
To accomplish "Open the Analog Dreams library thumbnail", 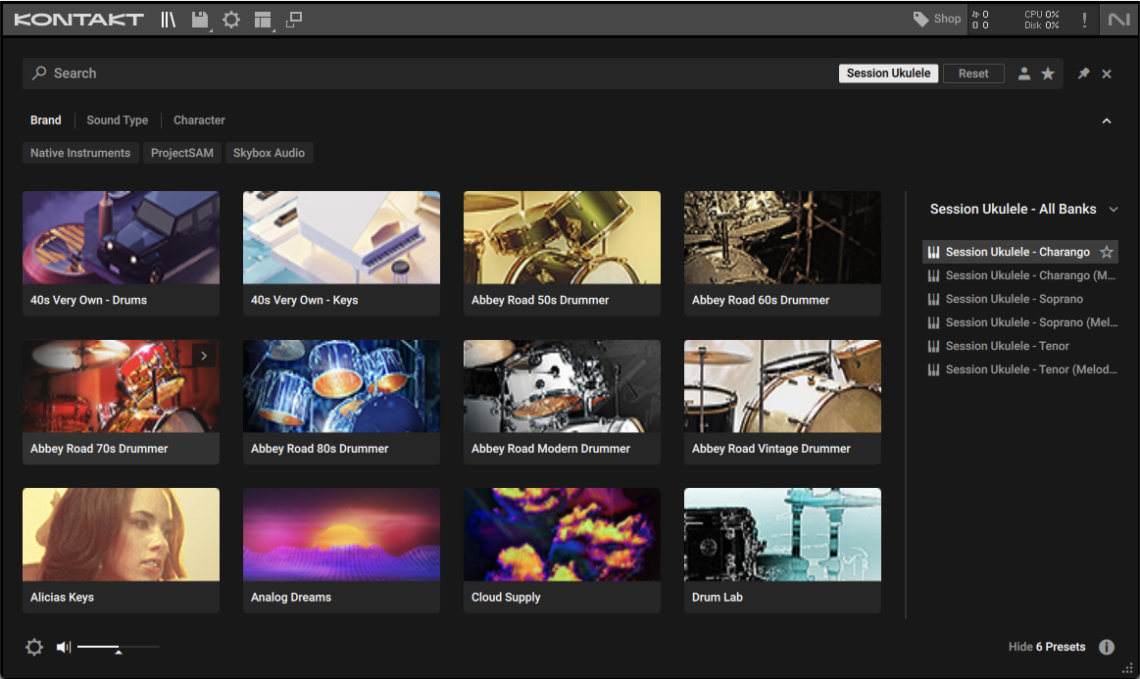I will [x=341, y=535].
